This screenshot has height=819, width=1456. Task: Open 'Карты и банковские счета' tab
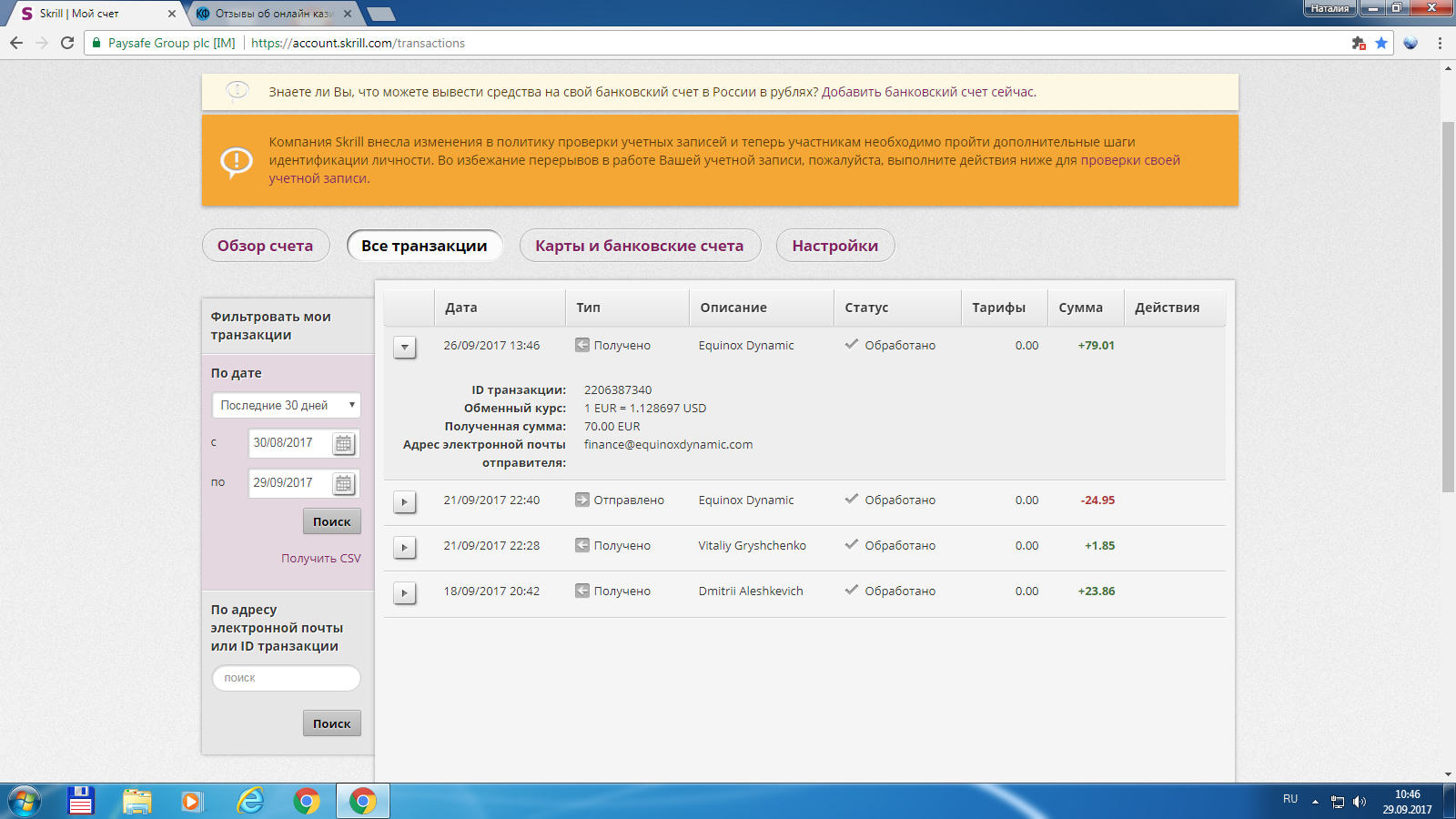[639, 246]
